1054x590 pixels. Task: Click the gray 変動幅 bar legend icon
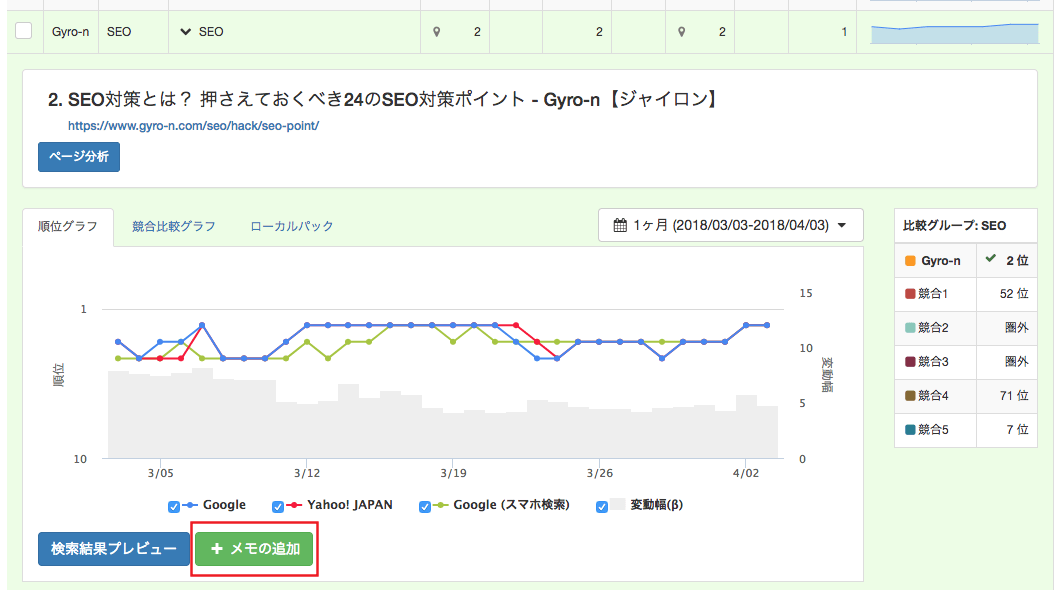(618, 505)
